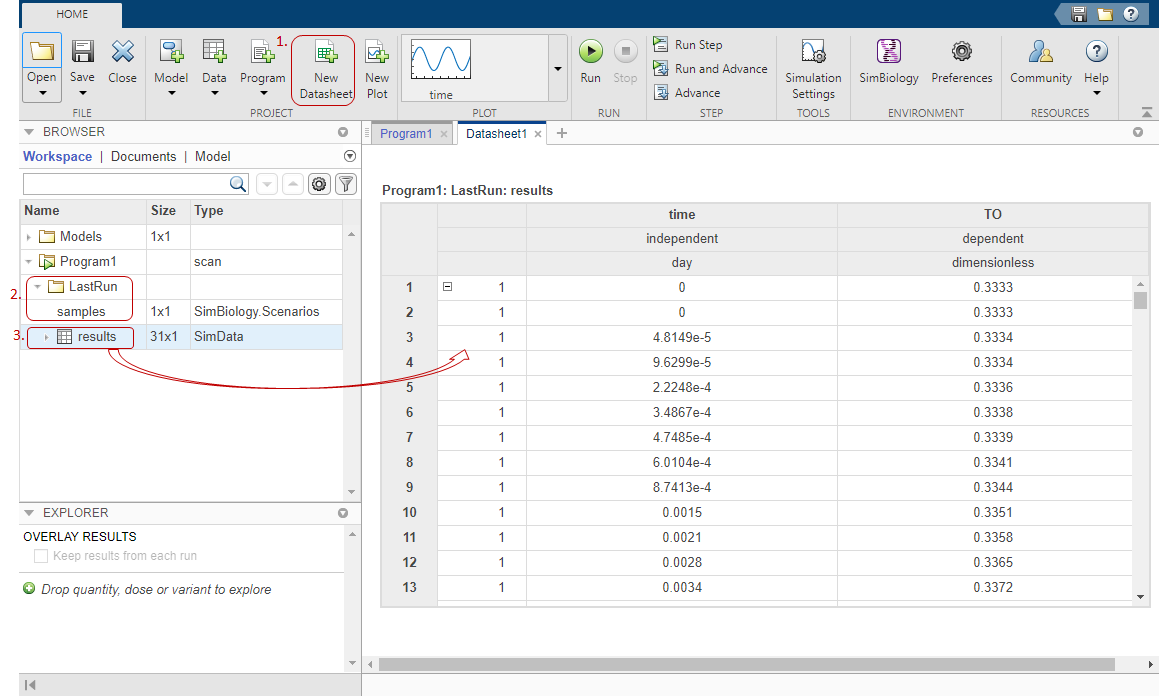Switch to Documents view in Browser
This screenshot has height=696, width=1159.
coord(143,157)
